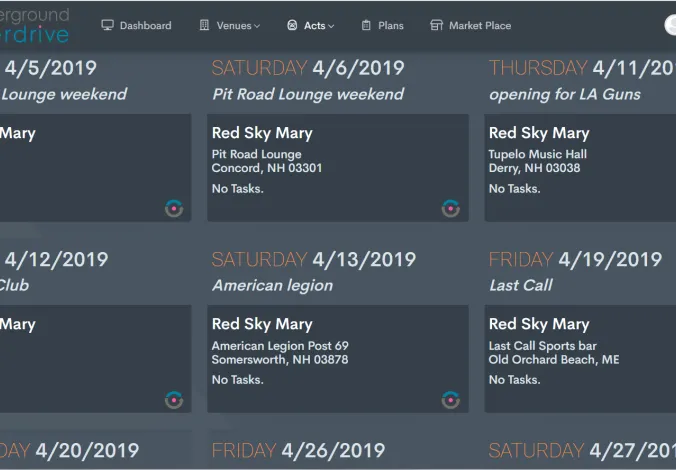
Task: Open Red Sky Mary at Last Call Sports bar
Action: click(x=580, y=359)
